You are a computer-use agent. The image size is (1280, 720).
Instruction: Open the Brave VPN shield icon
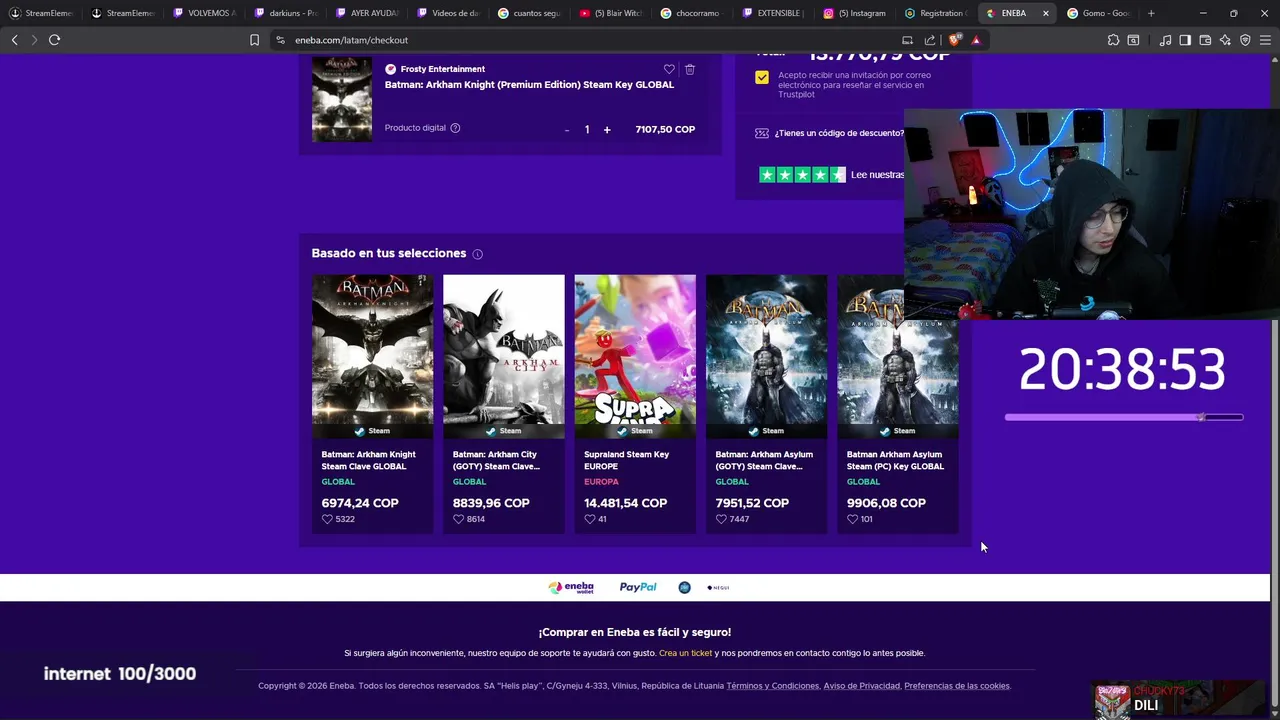pyautogui.click(x=1245, y=40)
